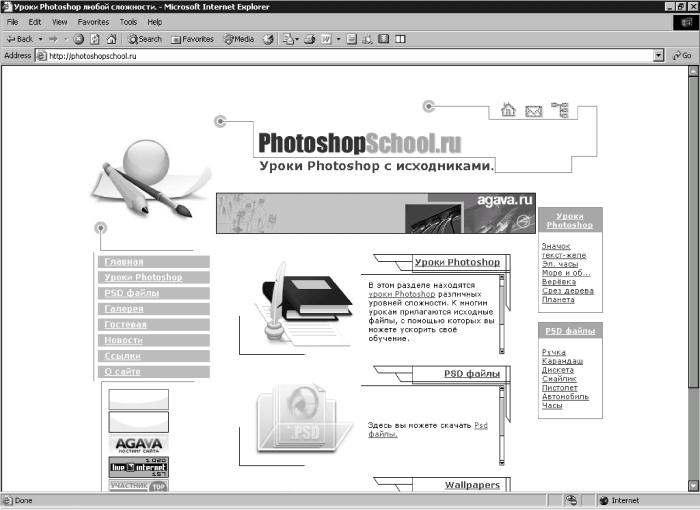Open the dropdown next to Word edit icon
700x510 pixels.
pyautogui.click(x=338, y=39)
